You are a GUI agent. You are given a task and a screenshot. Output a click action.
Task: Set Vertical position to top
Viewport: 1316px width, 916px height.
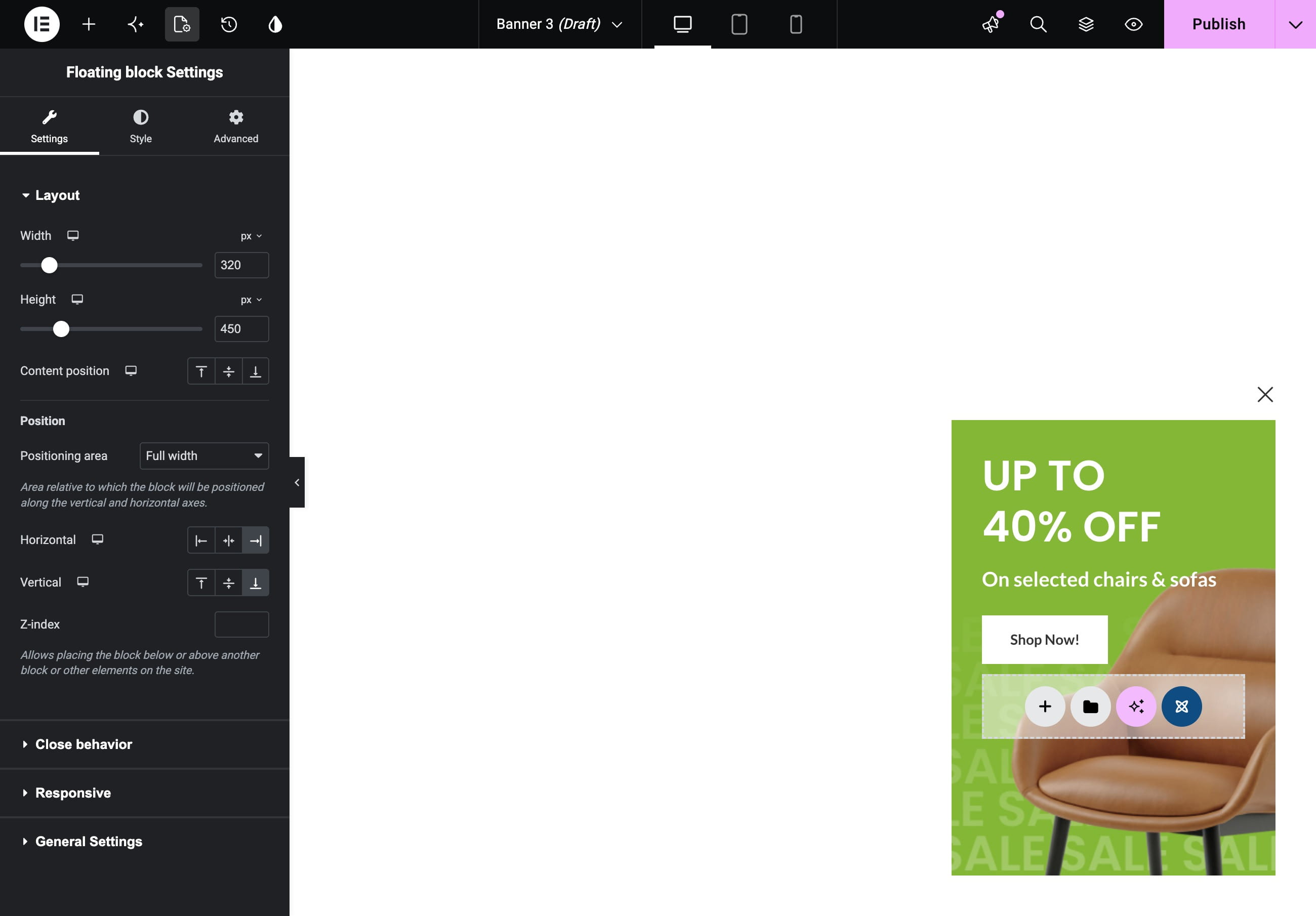pyautogui.click(x=201, y=582)
